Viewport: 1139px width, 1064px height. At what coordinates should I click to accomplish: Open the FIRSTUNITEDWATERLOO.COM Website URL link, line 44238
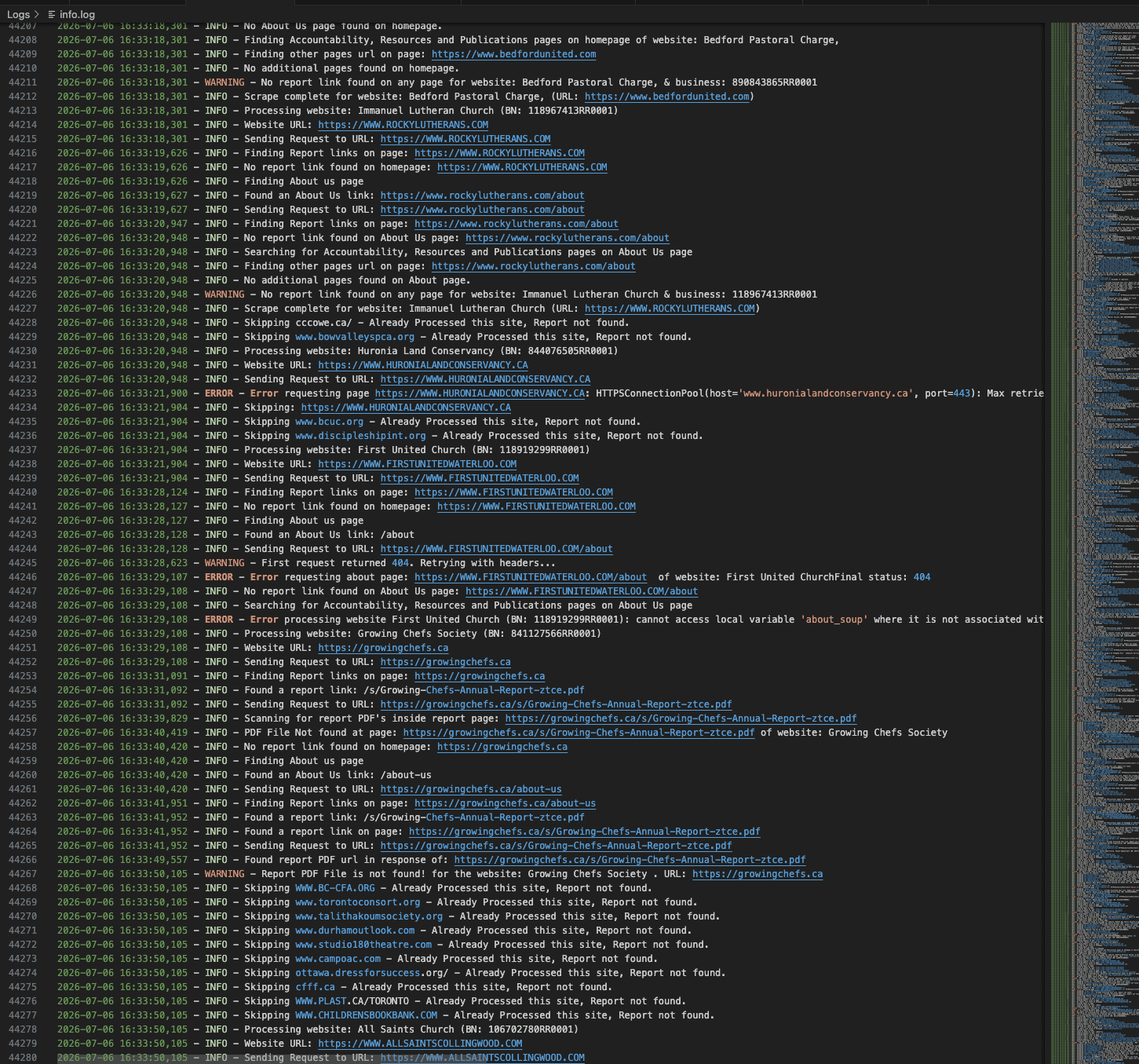click(x=418, y=464)
